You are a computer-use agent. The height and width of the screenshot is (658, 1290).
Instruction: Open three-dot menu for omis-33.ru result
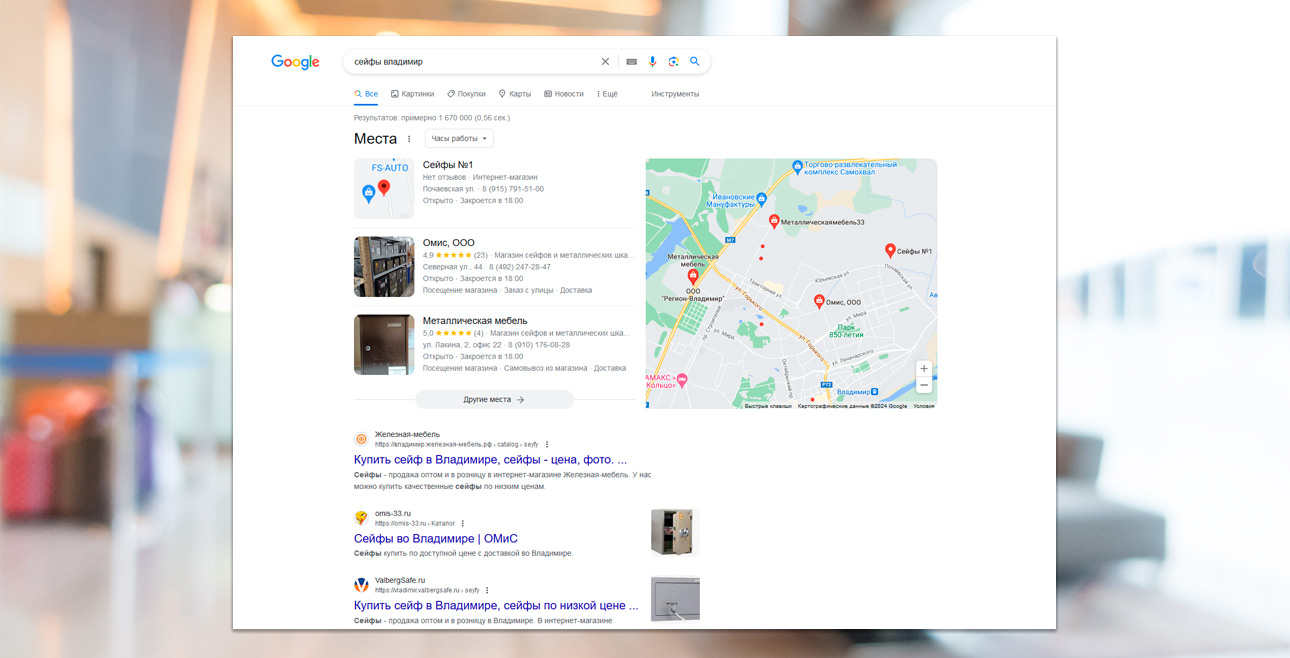(x=462, y=523)
